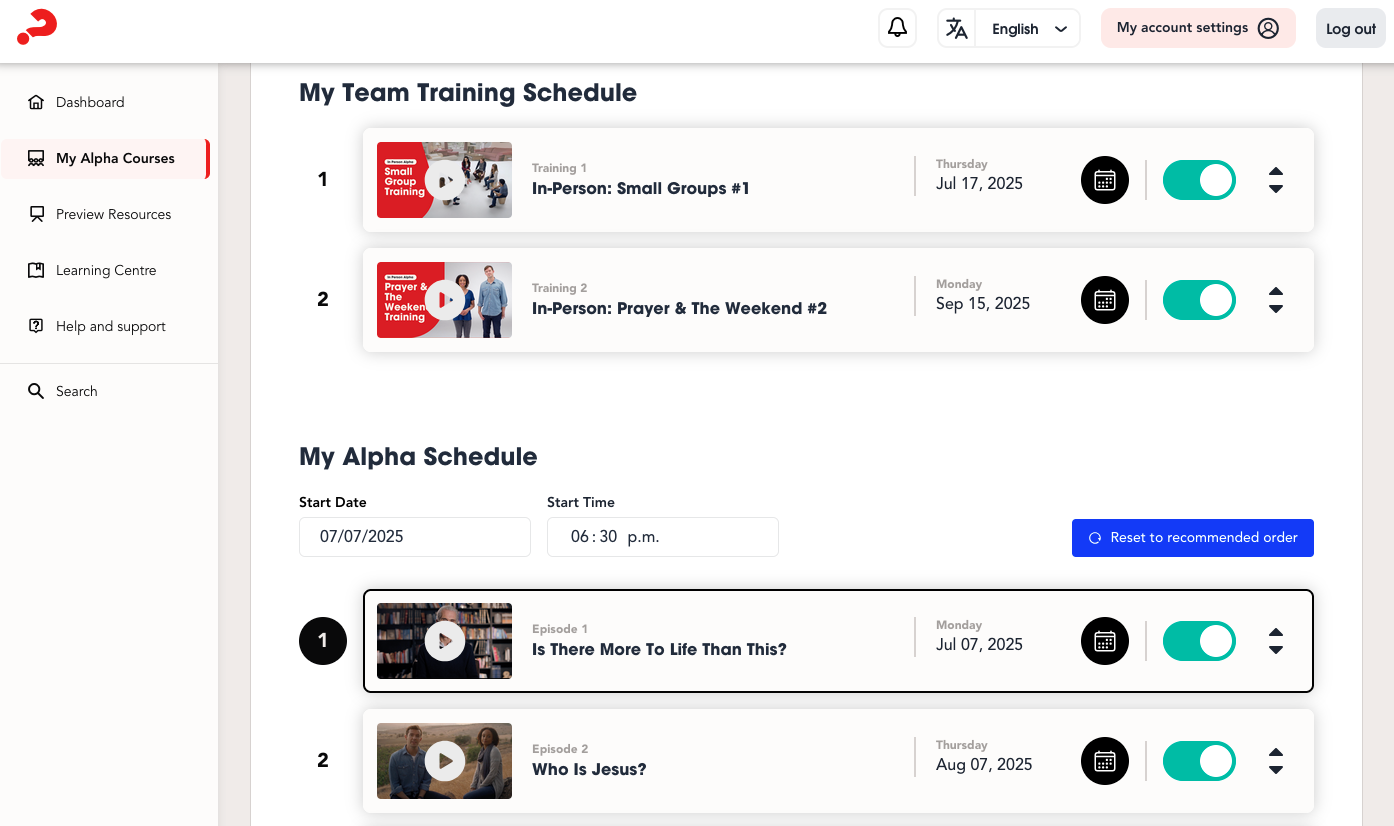The height and width of the screenshot is (826, 1394).
Task: Disable the toggle for Training 1
Action: [1199, 180]
